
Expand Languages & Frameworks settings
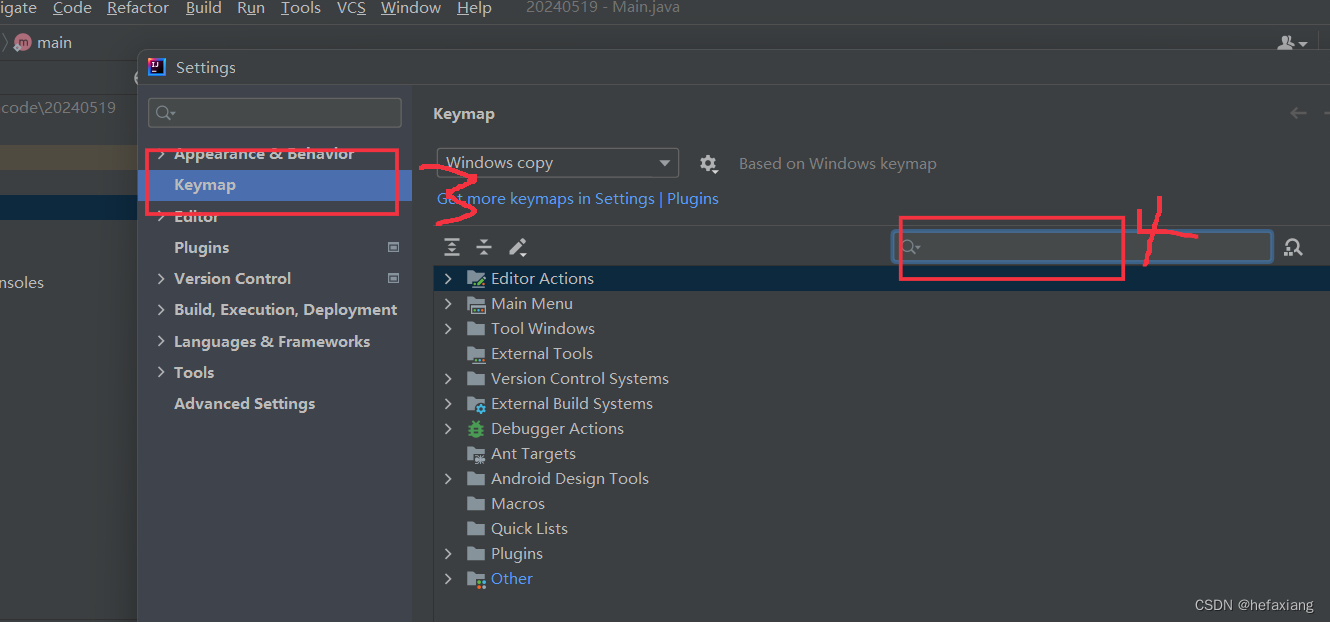point(161,341)
